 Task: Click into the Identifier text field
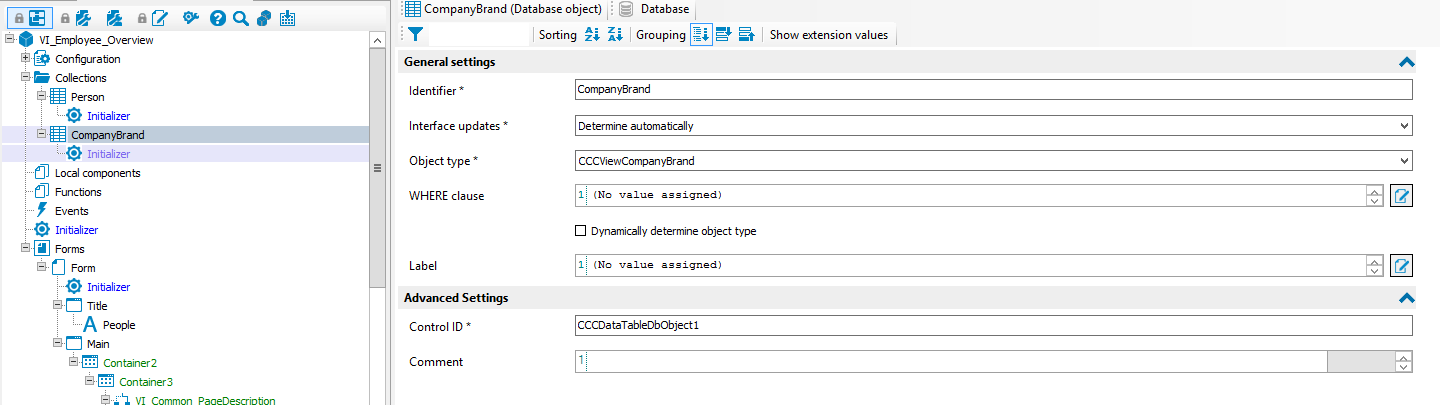(x=993, y=89)
